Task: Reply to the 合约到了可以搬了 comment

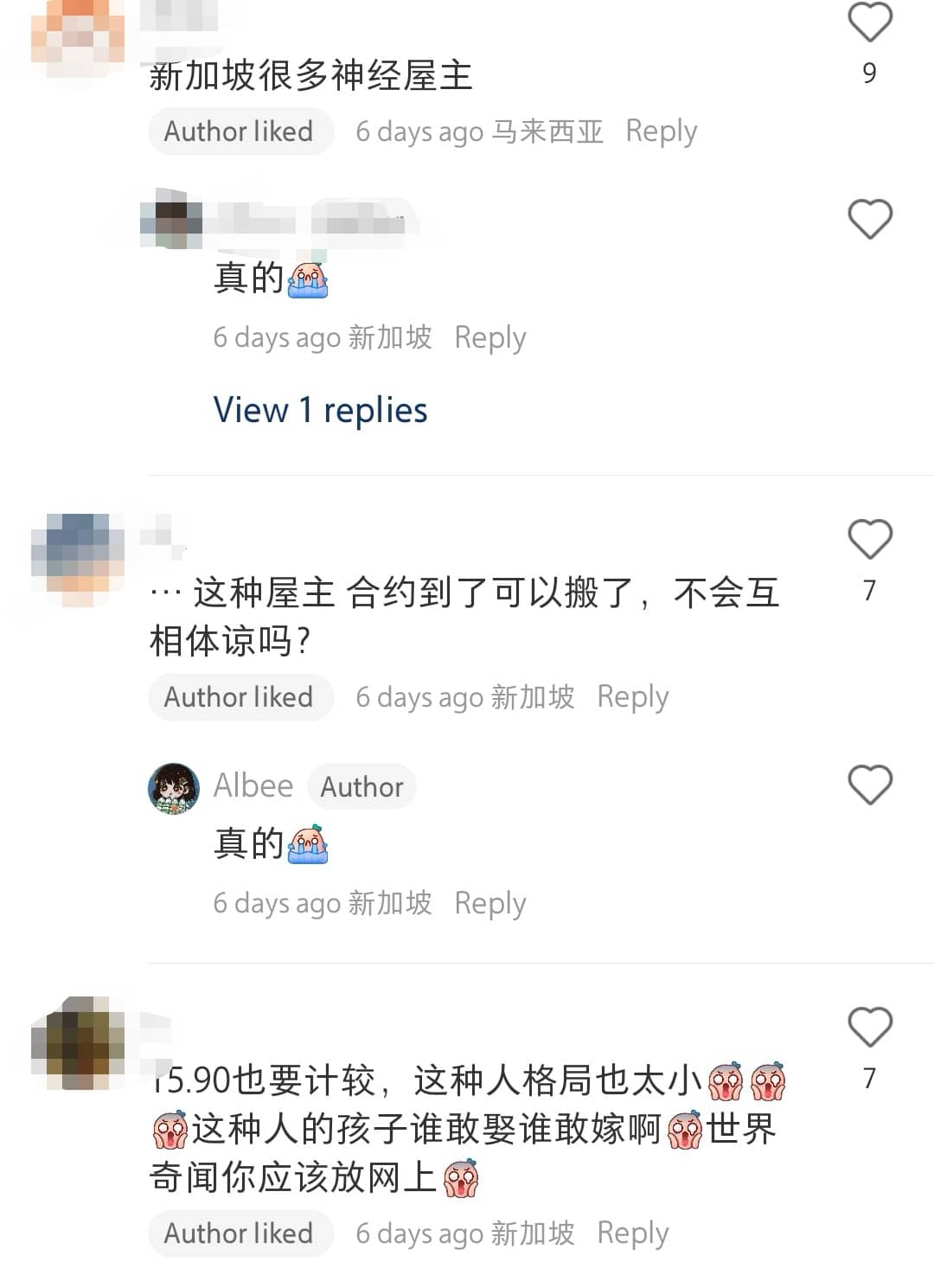Action: click(633, 697)
